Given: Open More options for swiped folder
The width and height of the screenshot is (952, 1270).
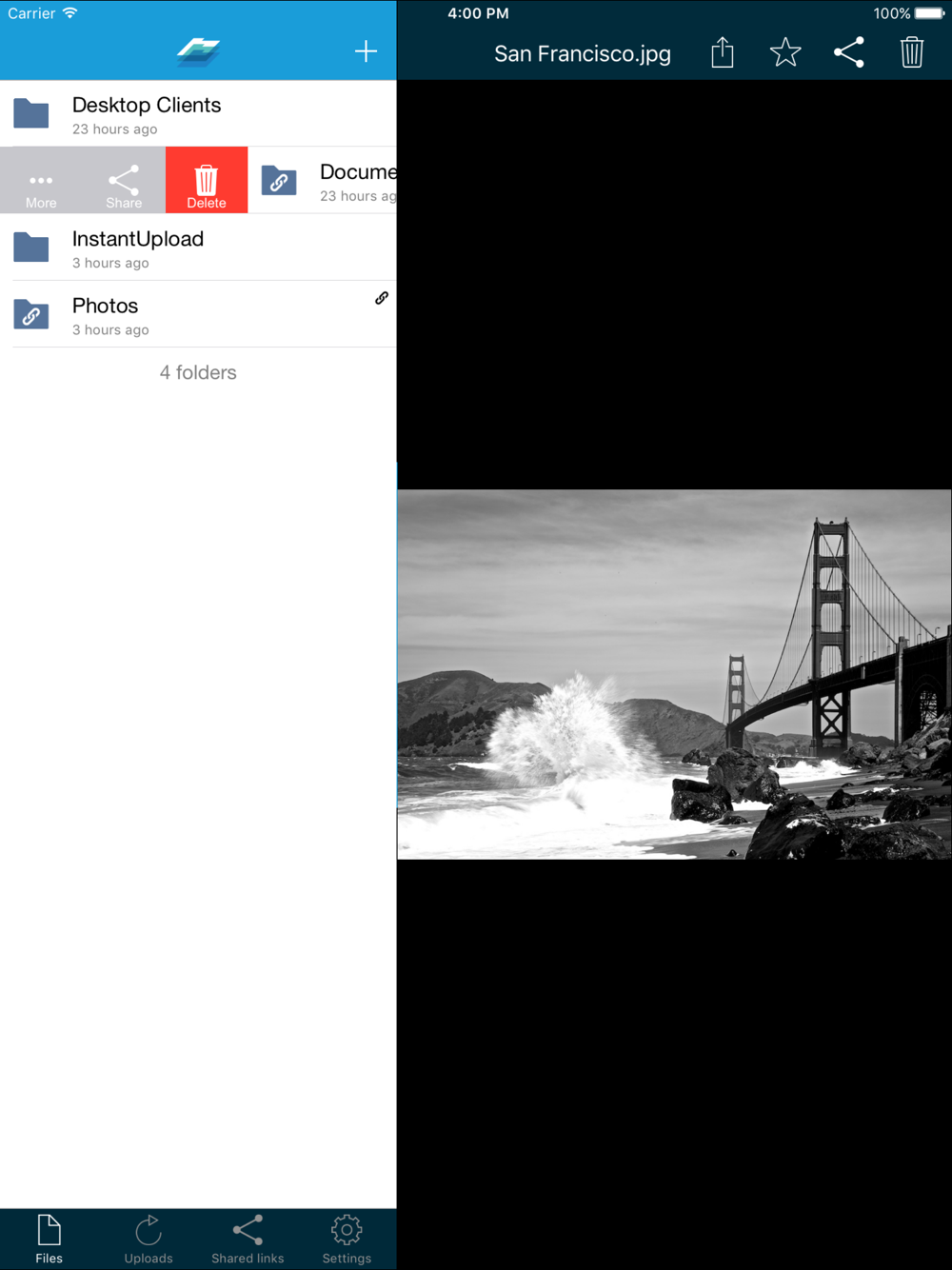Looking at the screenshot, I should pos(41,180).
